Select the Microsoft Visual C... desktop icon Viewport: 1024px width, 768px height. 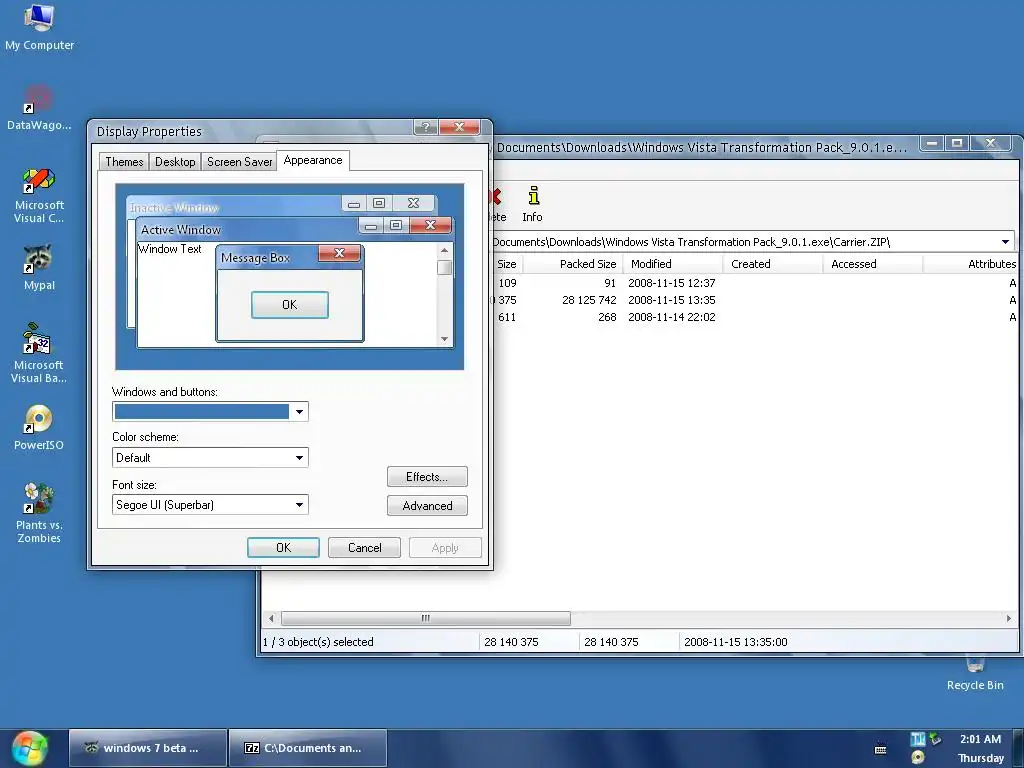point(39,196)
